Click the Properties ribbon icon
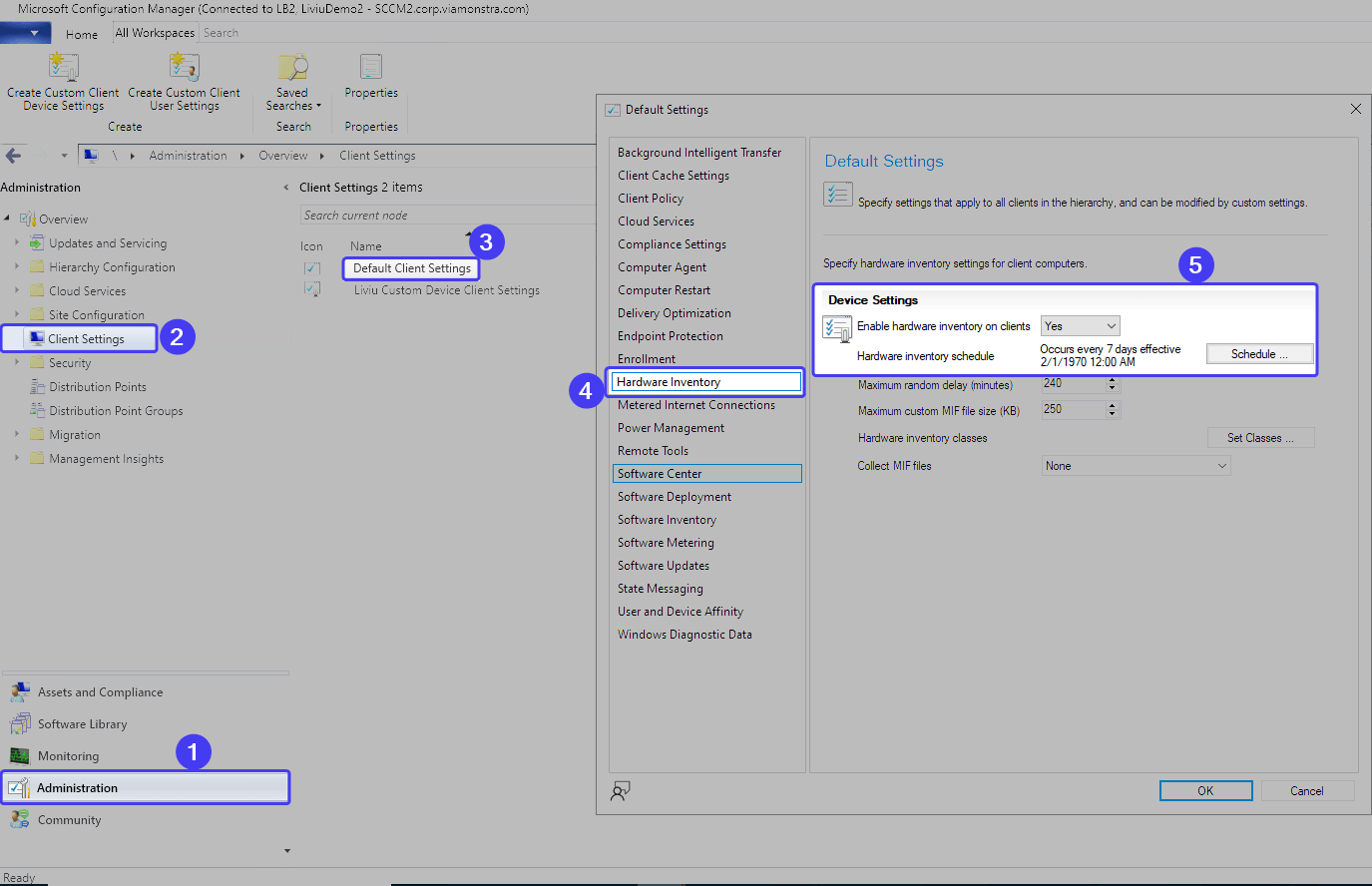The width and height of the screenshot is (1372, 886). pos(371,67)
